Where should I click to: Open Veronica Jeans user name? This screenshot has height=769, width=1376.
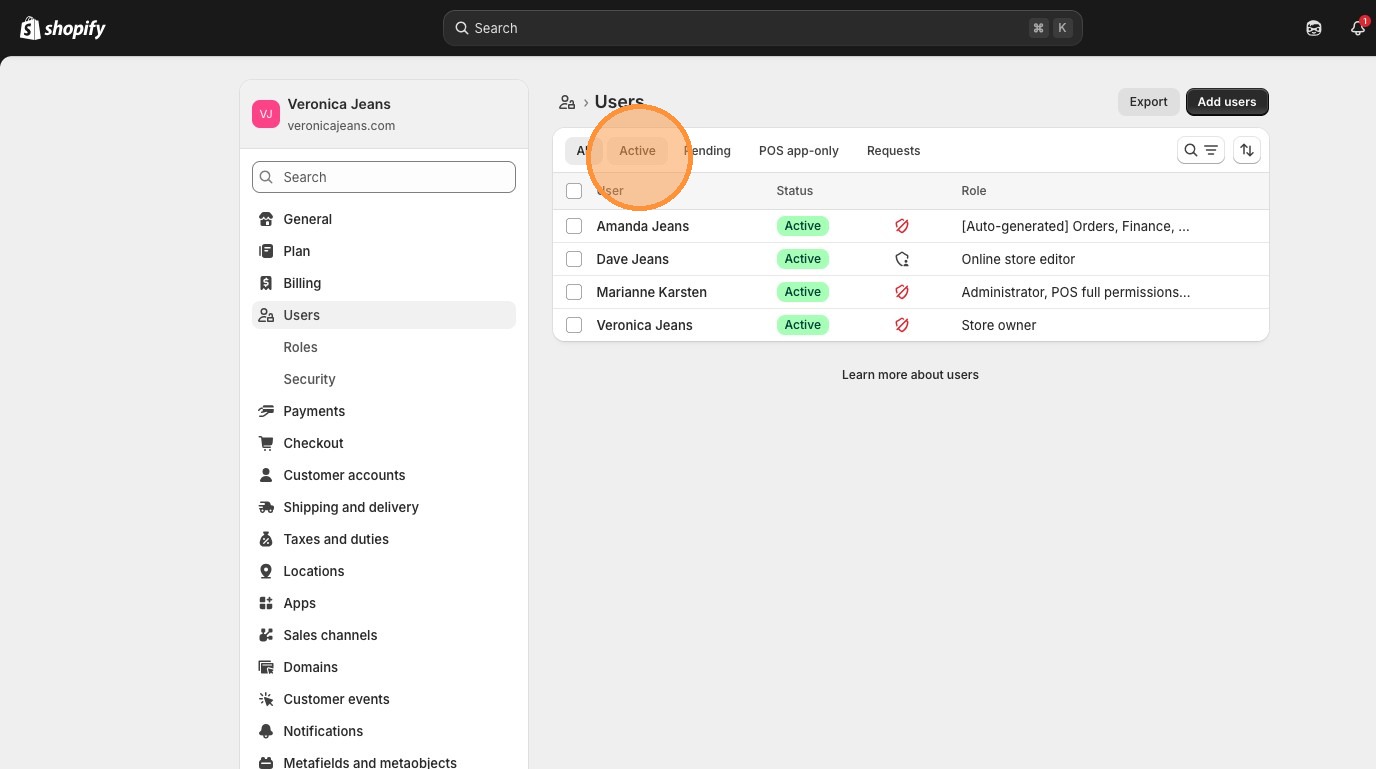pos(644,325)
